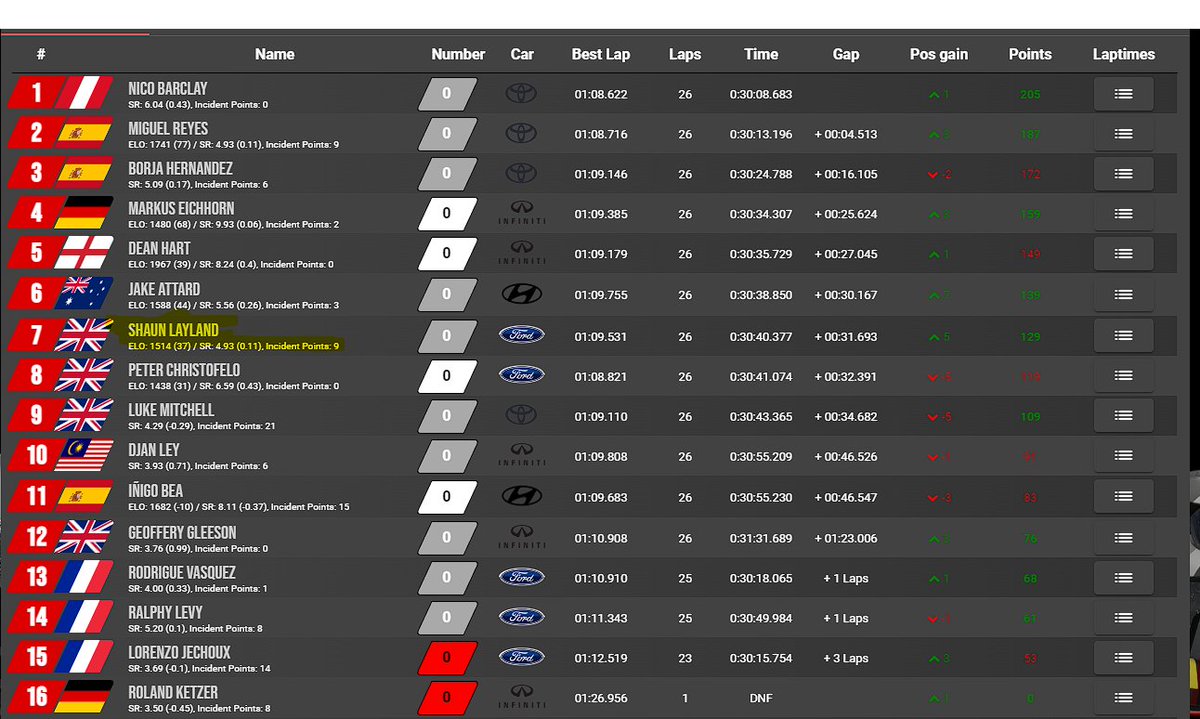
Task: Click UK flag beside Geoffery Gleeson
Action: pos(84,538)
